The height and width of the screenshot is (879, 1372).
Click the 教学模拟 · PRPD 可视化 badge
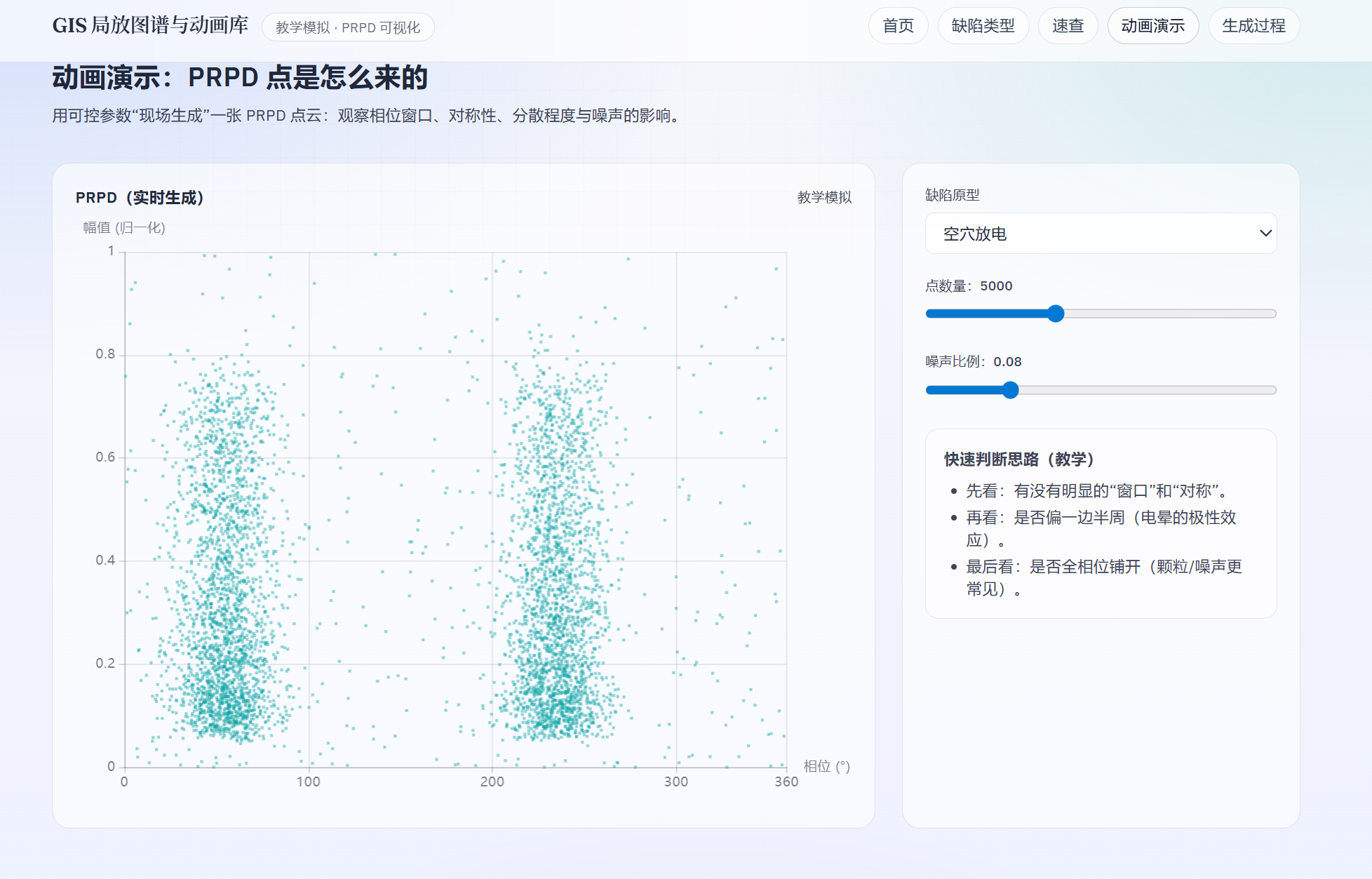[349, 27]
